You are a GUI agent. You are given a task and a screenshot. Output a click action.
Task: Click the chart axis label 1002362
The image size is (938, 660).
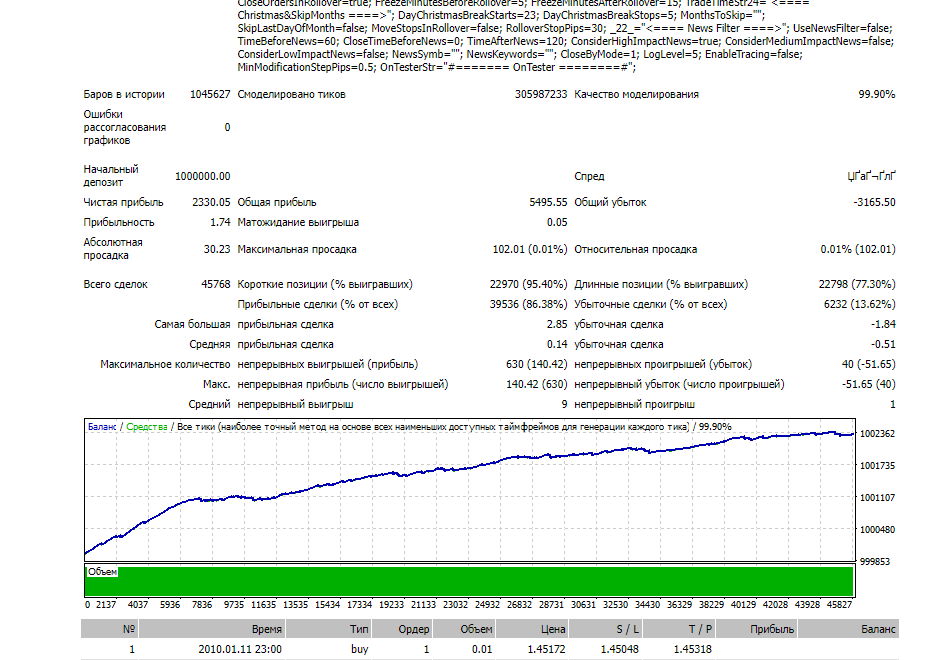tap(877, 434)
